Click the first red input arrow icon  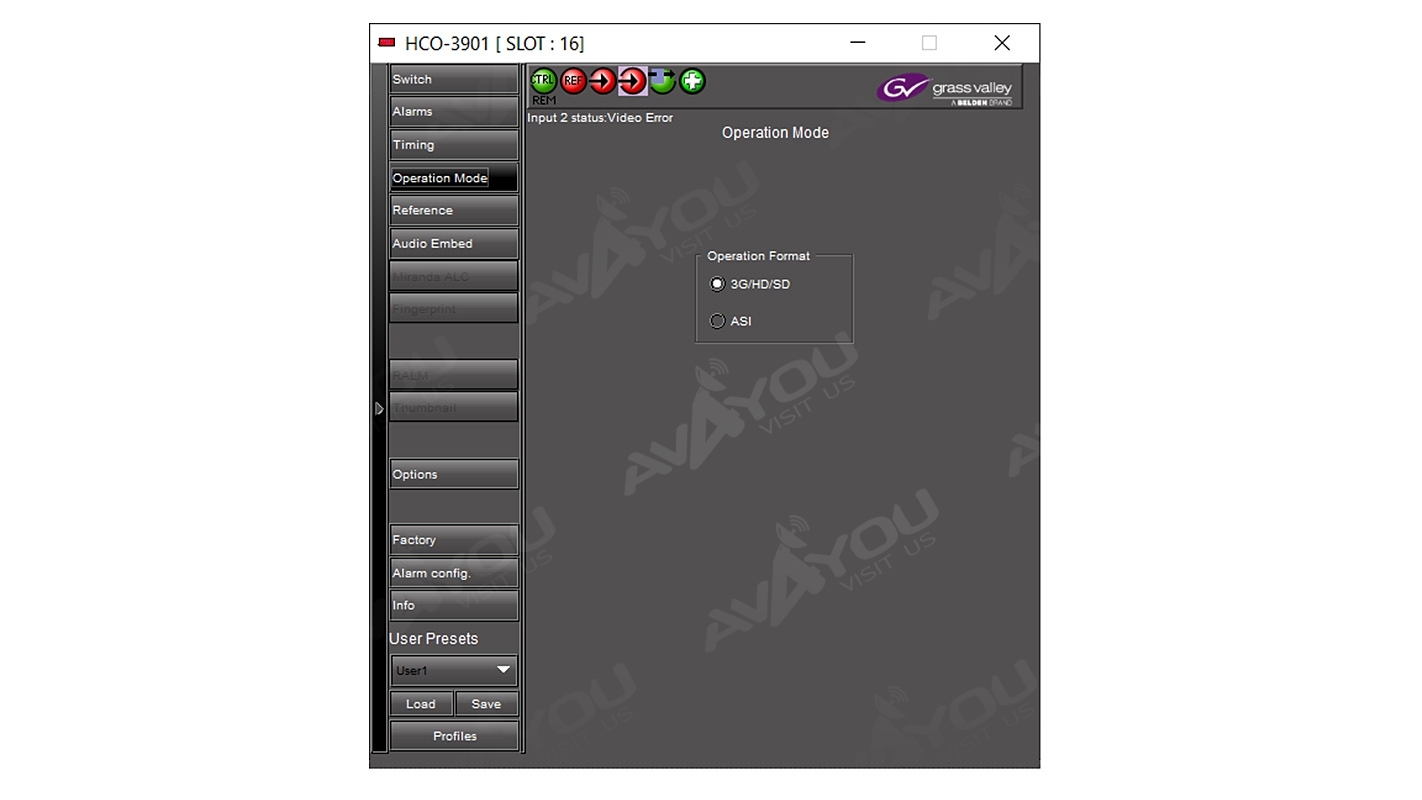pos(602,81)
